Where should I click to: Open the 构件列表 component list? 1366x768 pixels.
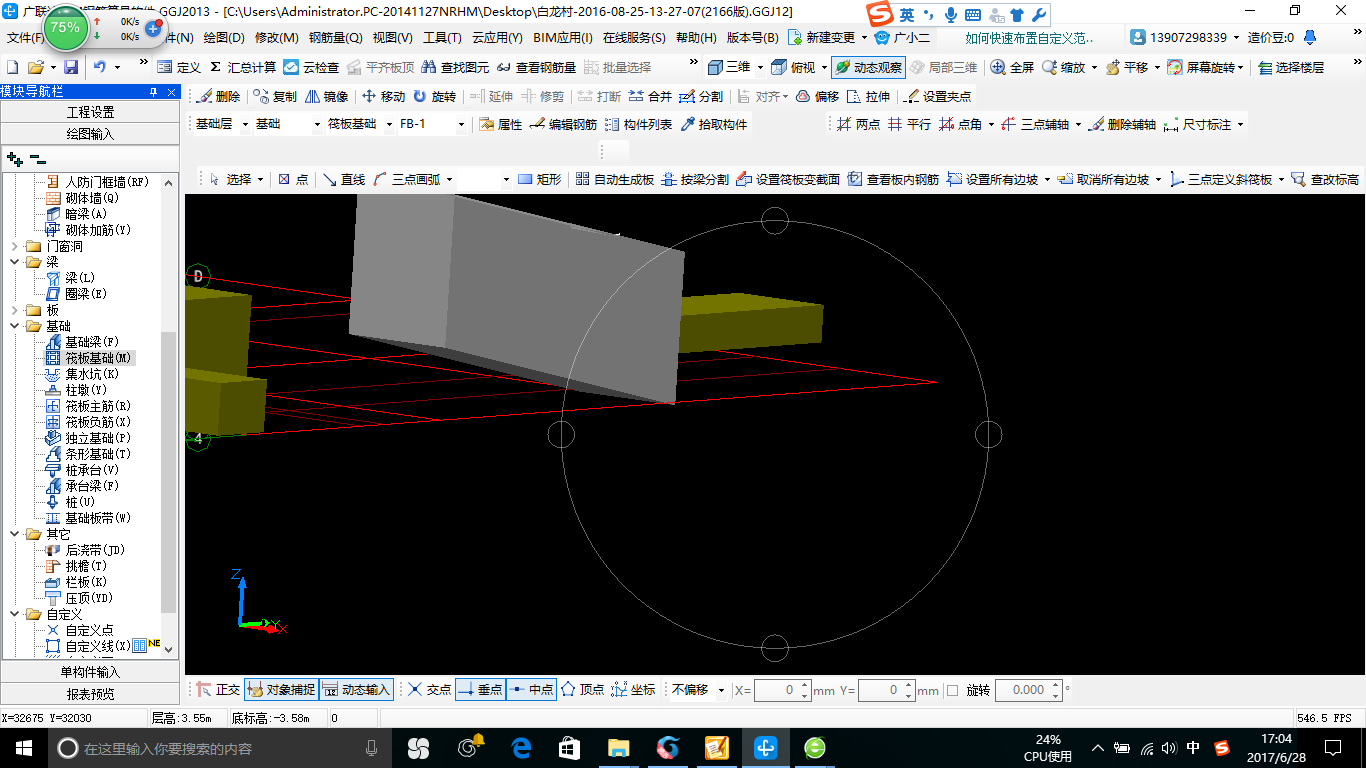click(x=638, y=125)
